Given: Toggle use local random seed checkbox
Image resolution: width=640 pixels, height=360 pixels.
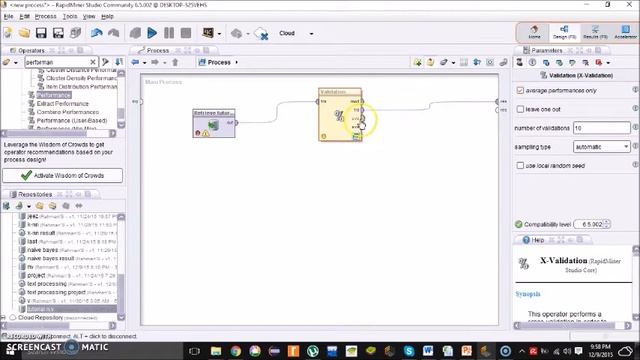Looking at the screenshot, I should (520, 165).
